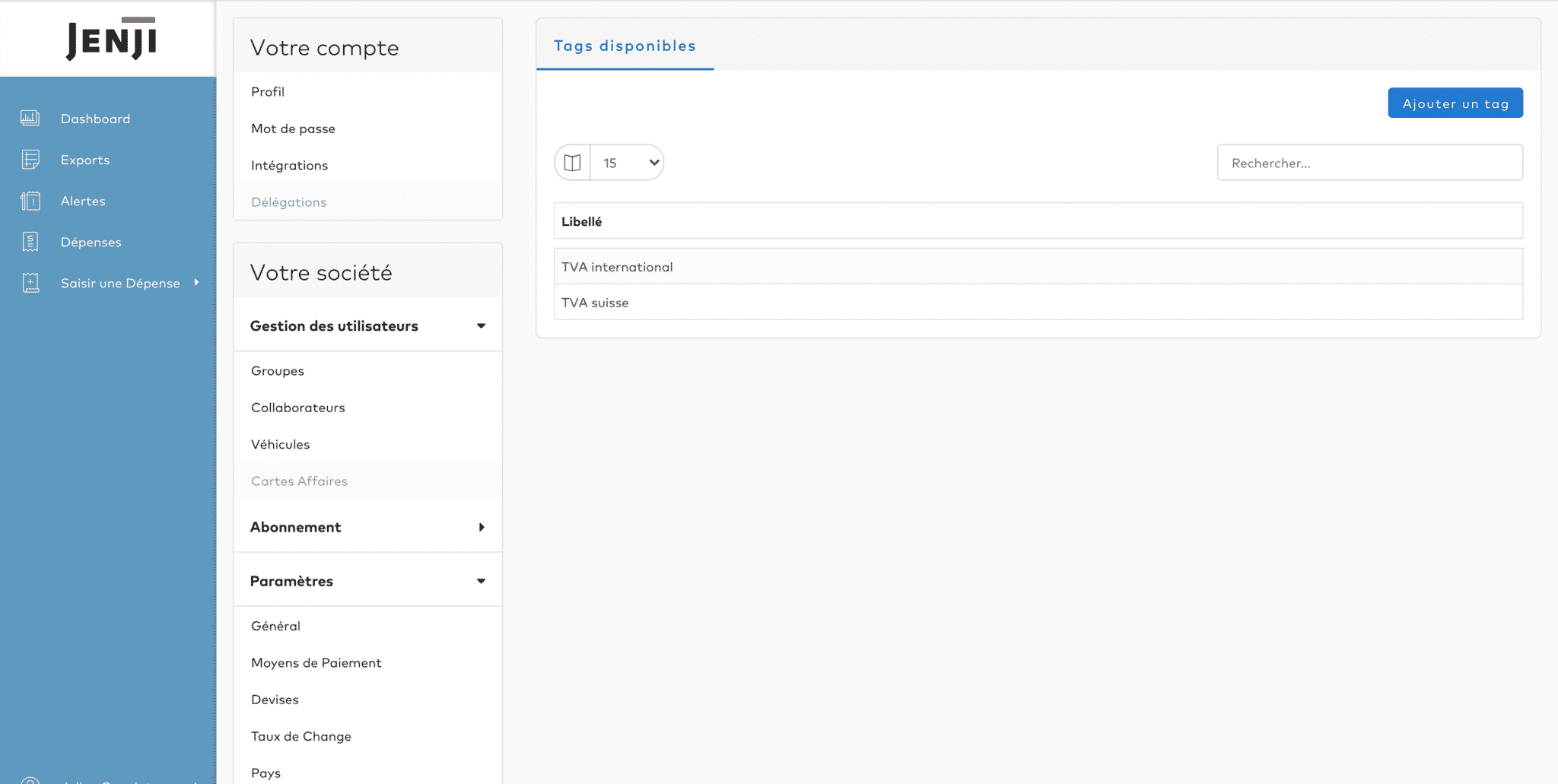The image size is (1558, 784).
Task: Click the Rechercher search field
Action: tap(1370, 163)
